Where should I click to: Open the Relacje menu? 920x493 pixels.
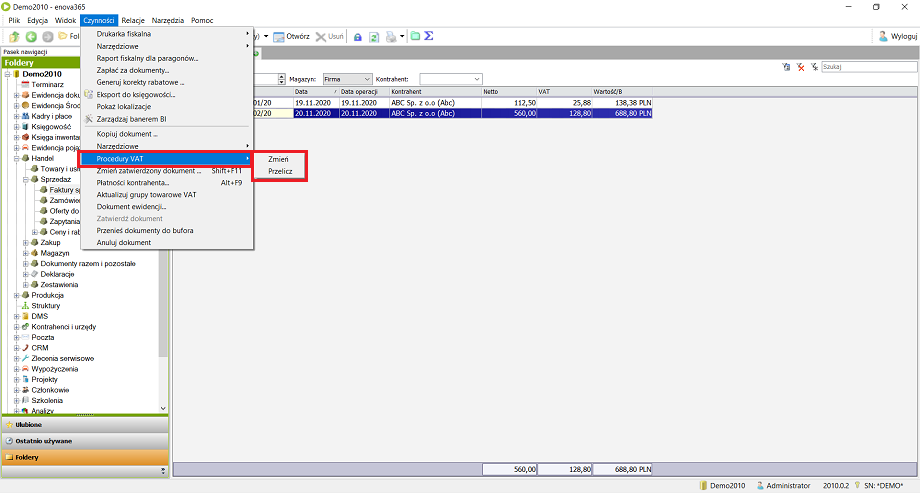tap(133, 21)
